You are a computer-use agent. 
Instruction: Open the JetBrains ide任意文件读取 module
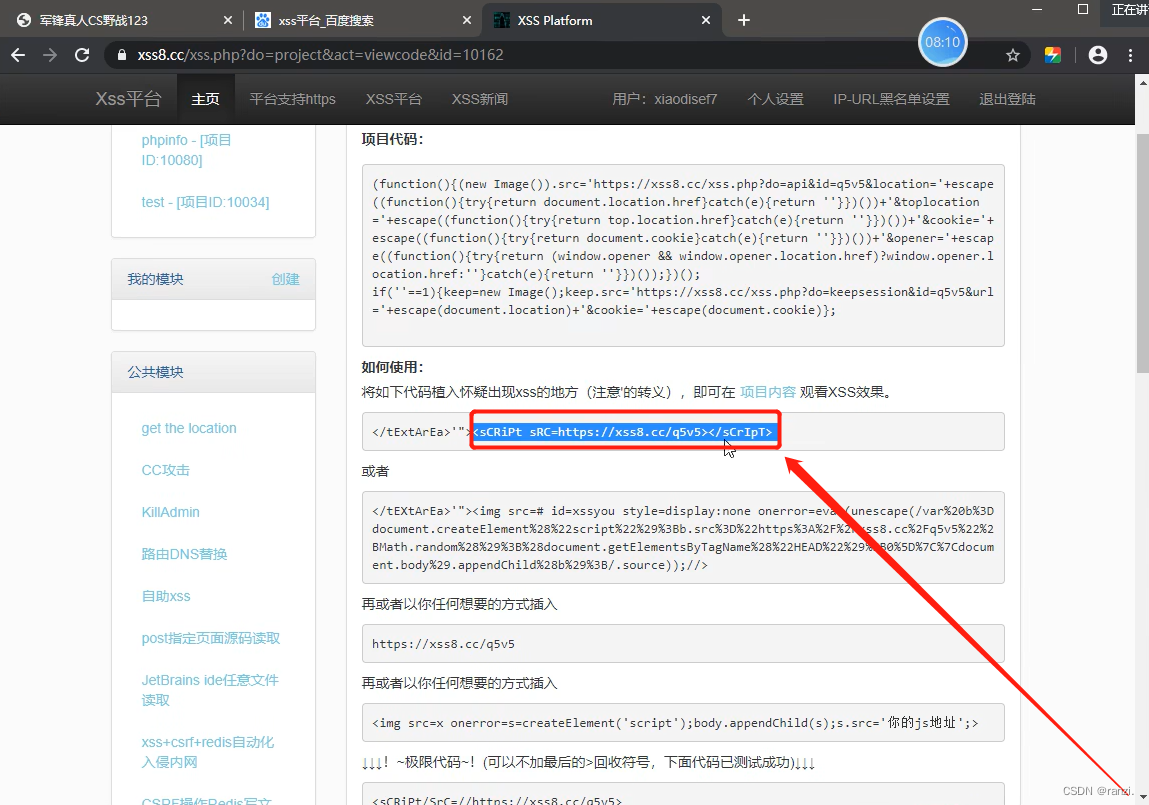coord(210,690)
